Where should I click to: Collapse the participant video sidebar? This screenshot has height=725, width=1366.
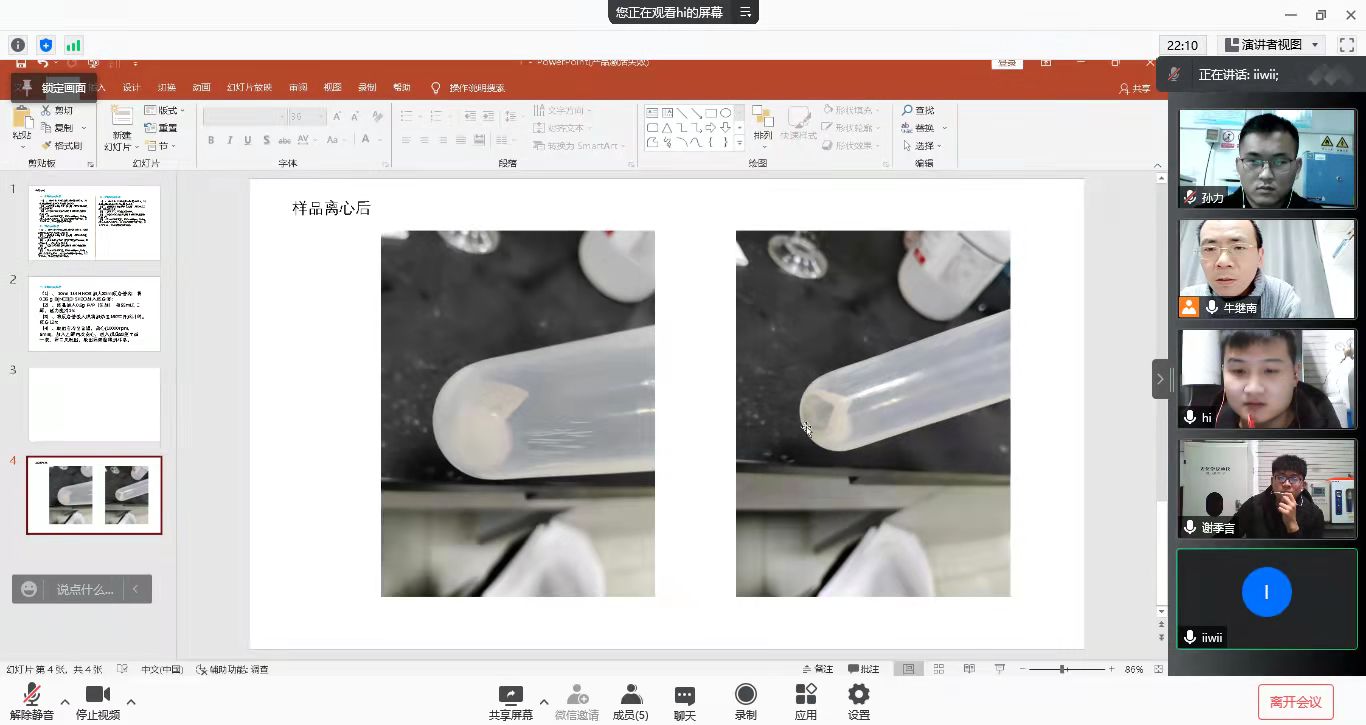[x=1160, y=379]
